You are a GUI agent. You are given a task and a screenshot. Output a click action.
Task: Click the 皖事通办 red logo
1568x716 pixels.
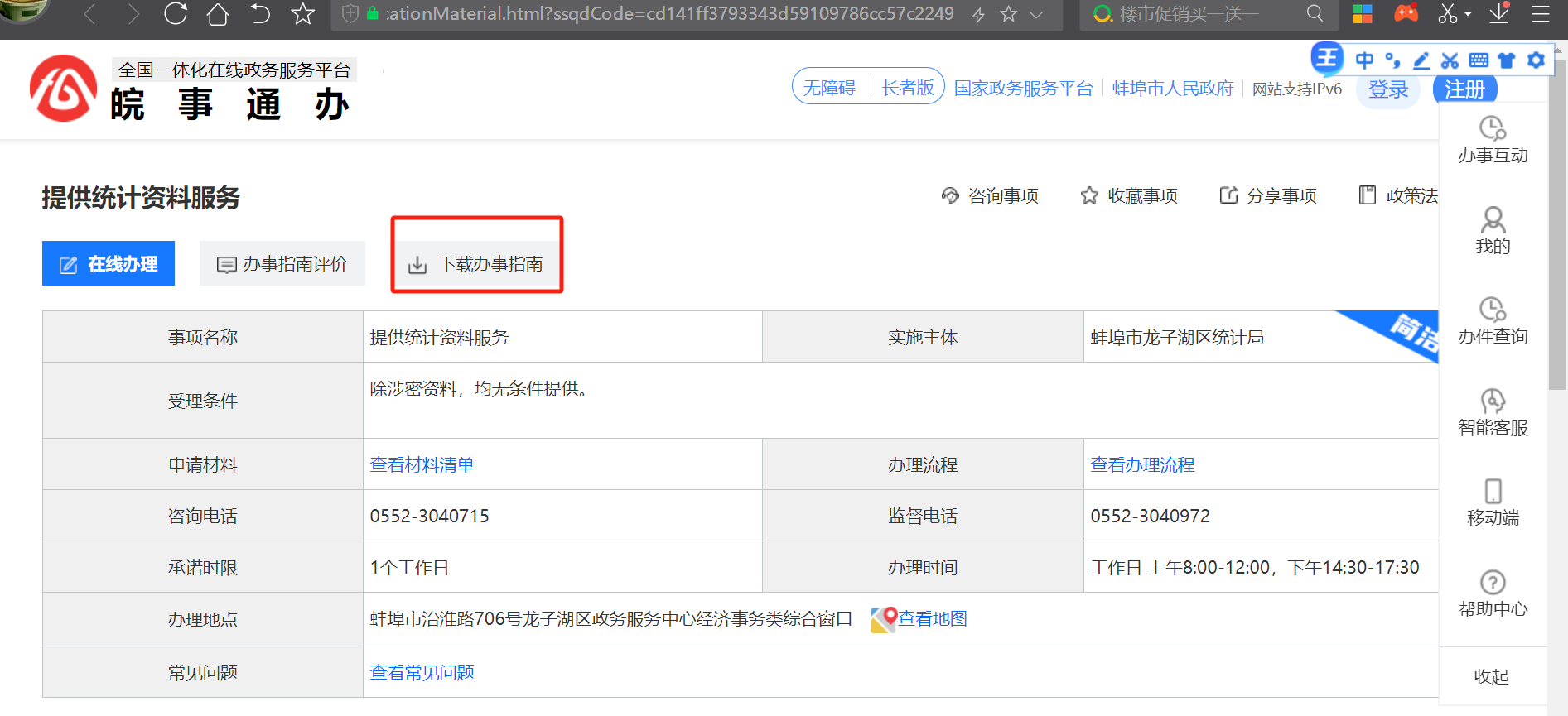pyautogui.click(x=63, y=88)
